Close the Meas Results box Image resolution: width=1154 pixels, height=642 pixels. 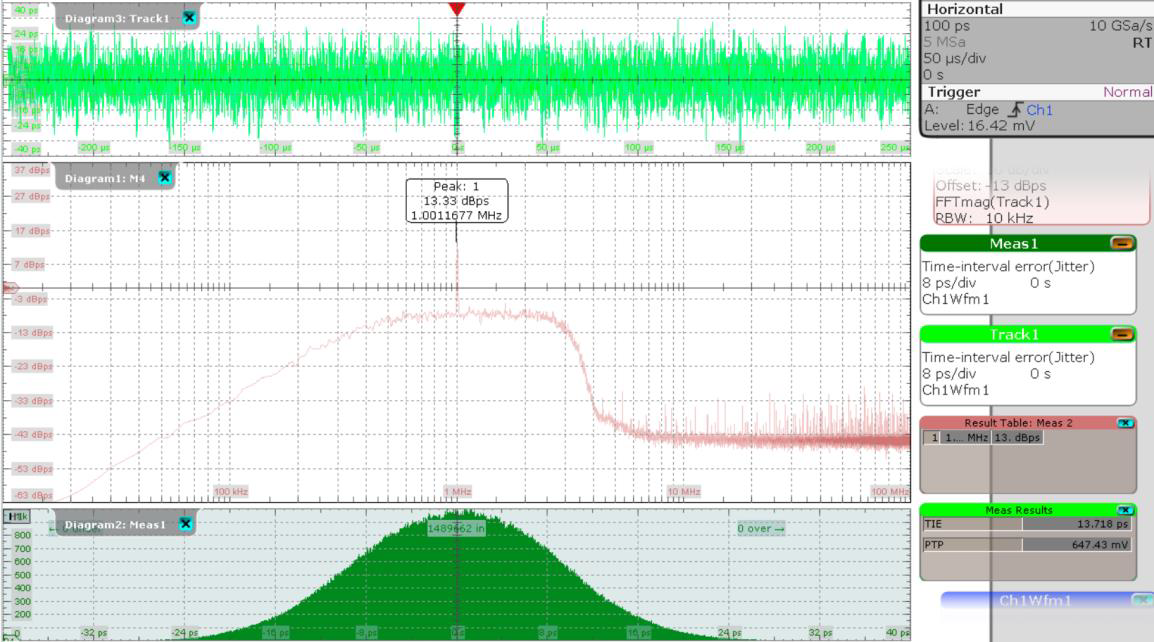point(1126,510)
